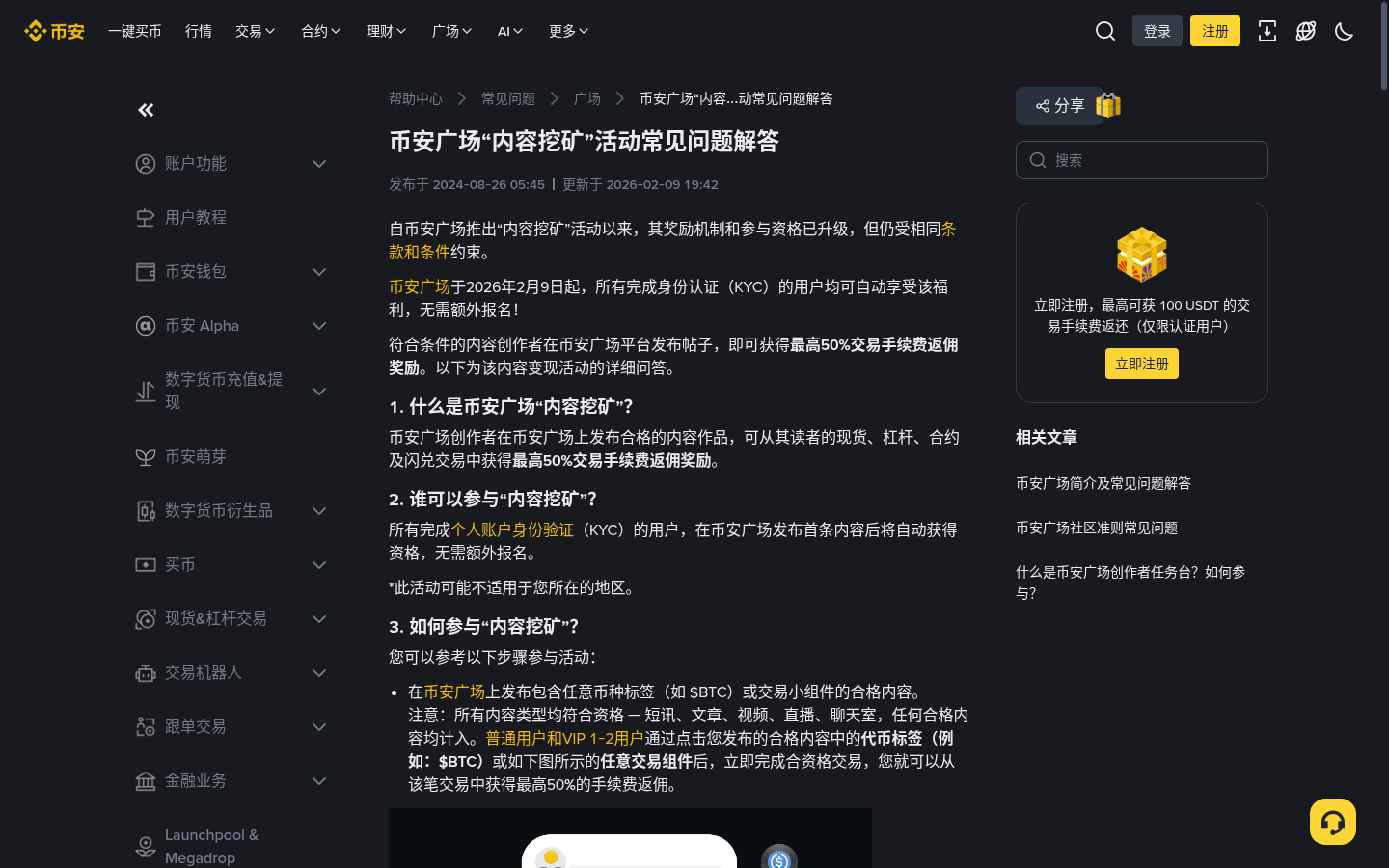The height and width of the screenshot is (868, 1389).
Task: Expand the 币安 Alpha section chevron
Action: click(319, 326)
